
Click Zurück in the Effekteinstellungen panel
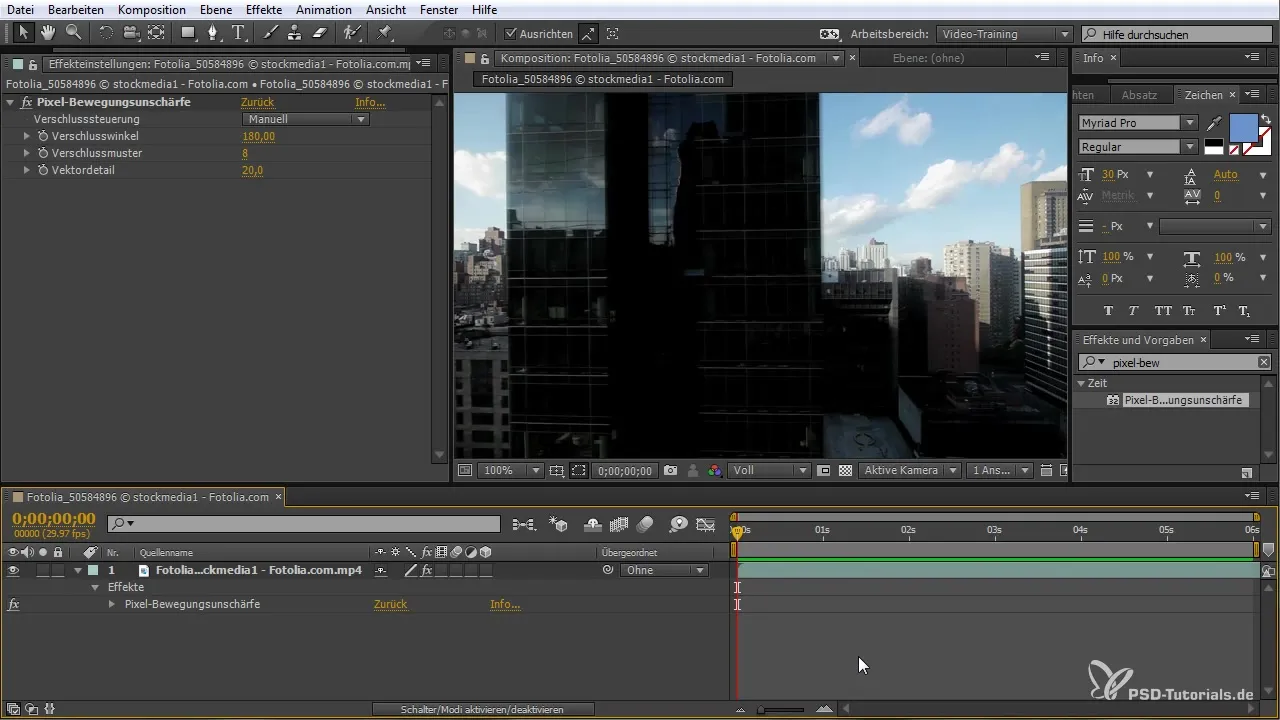pyautogui.click(x=257, y=102)
